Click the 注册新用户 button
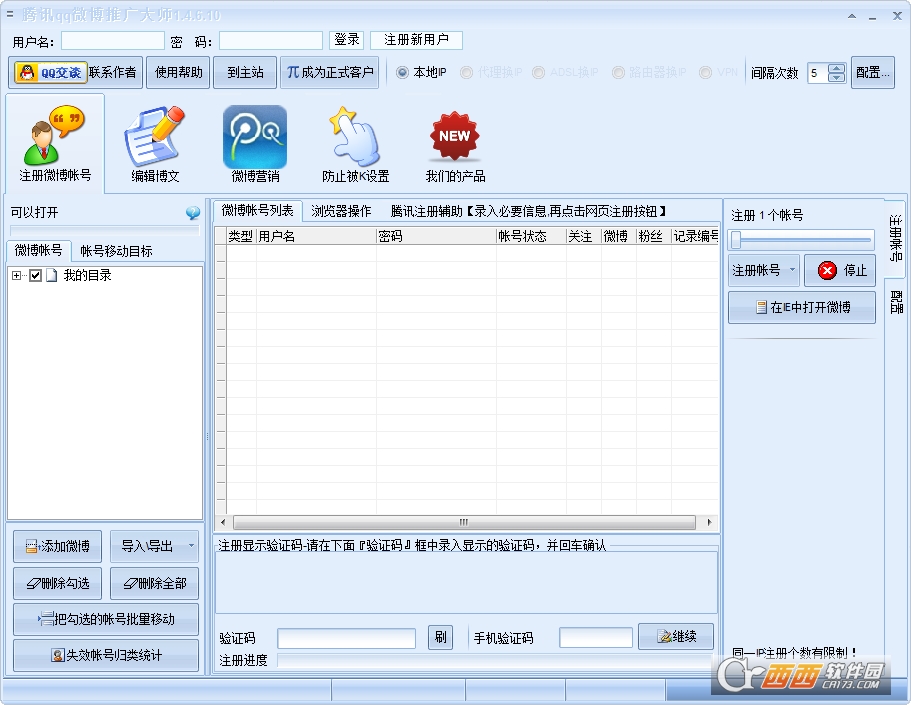Image resolution: width=911 pixels, height=705 pixels. 416,40
